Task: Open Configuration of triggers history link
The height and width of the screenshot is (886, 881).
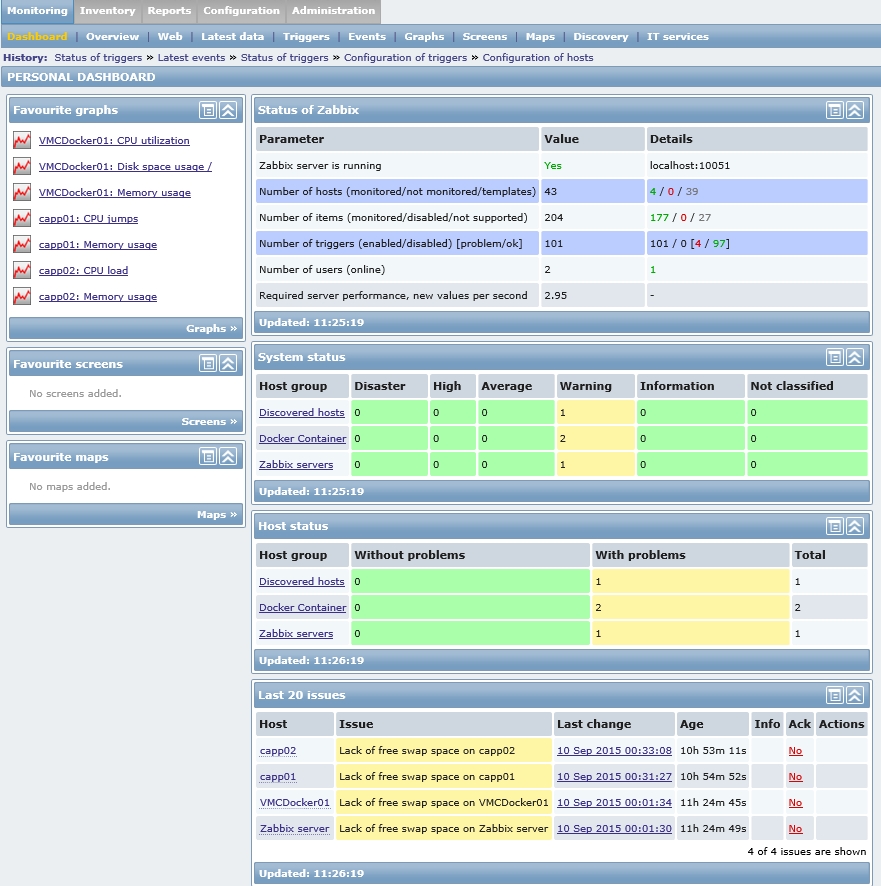Action: click(x=405, y=58)
